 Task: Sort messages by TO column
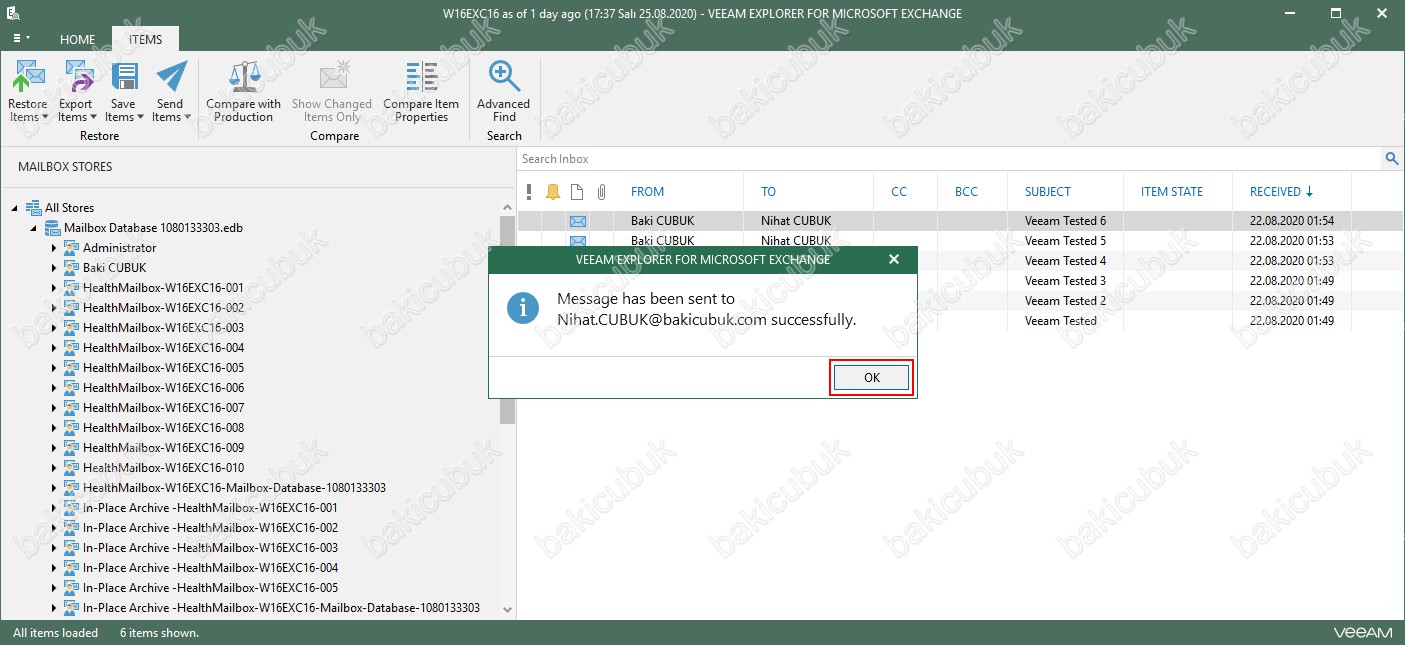(x=768, y=192)
